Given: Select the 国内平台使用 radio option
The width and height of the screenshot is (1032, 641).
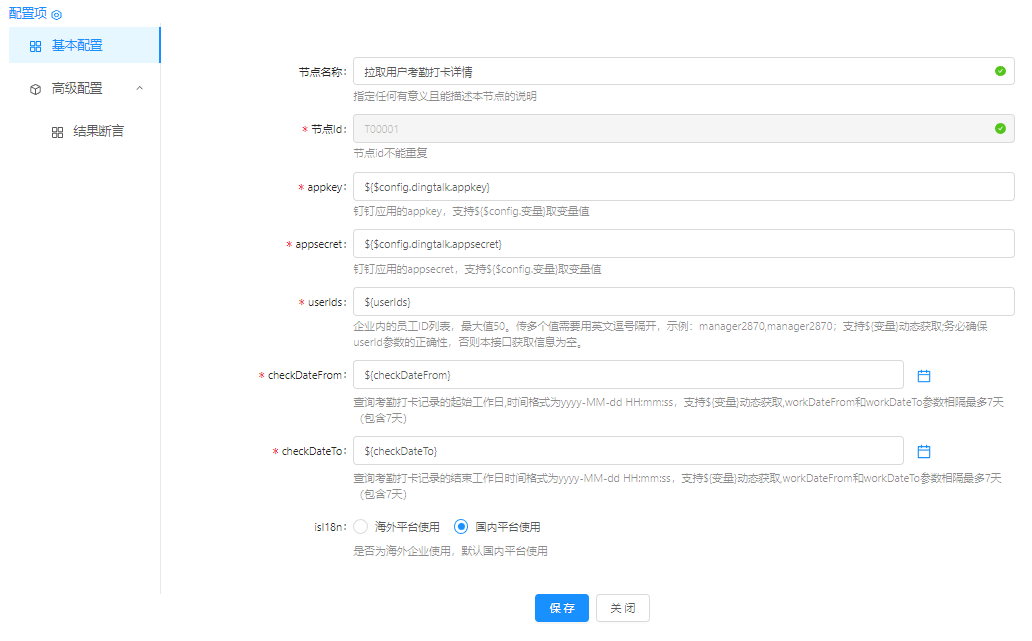Looking at the screenshot, I should pyautogui.click(x=461, y=526).
